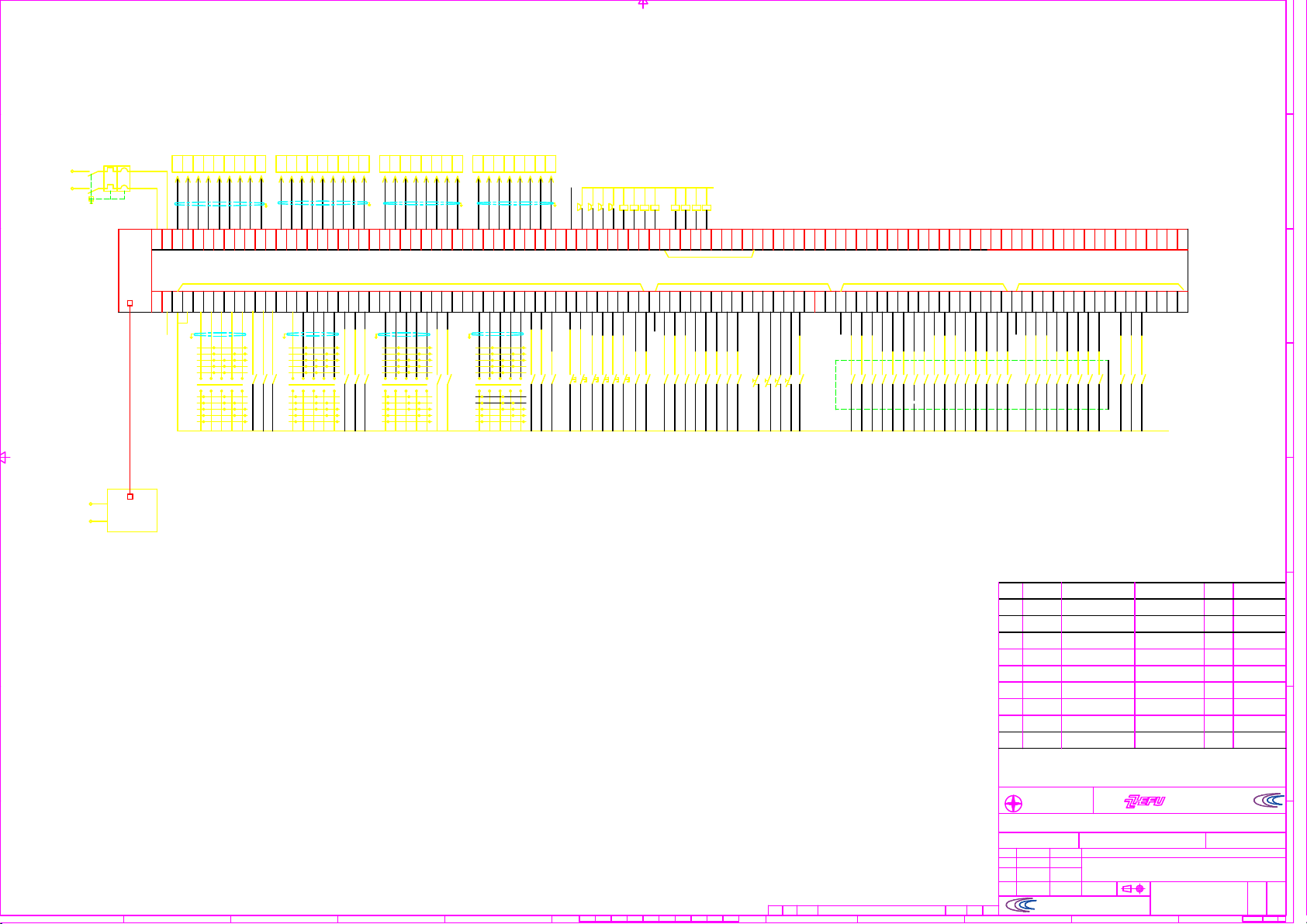1307x924 pixels.
Task: Click the green dashed ground line under breaker
Action: click(x=109, y=199)
